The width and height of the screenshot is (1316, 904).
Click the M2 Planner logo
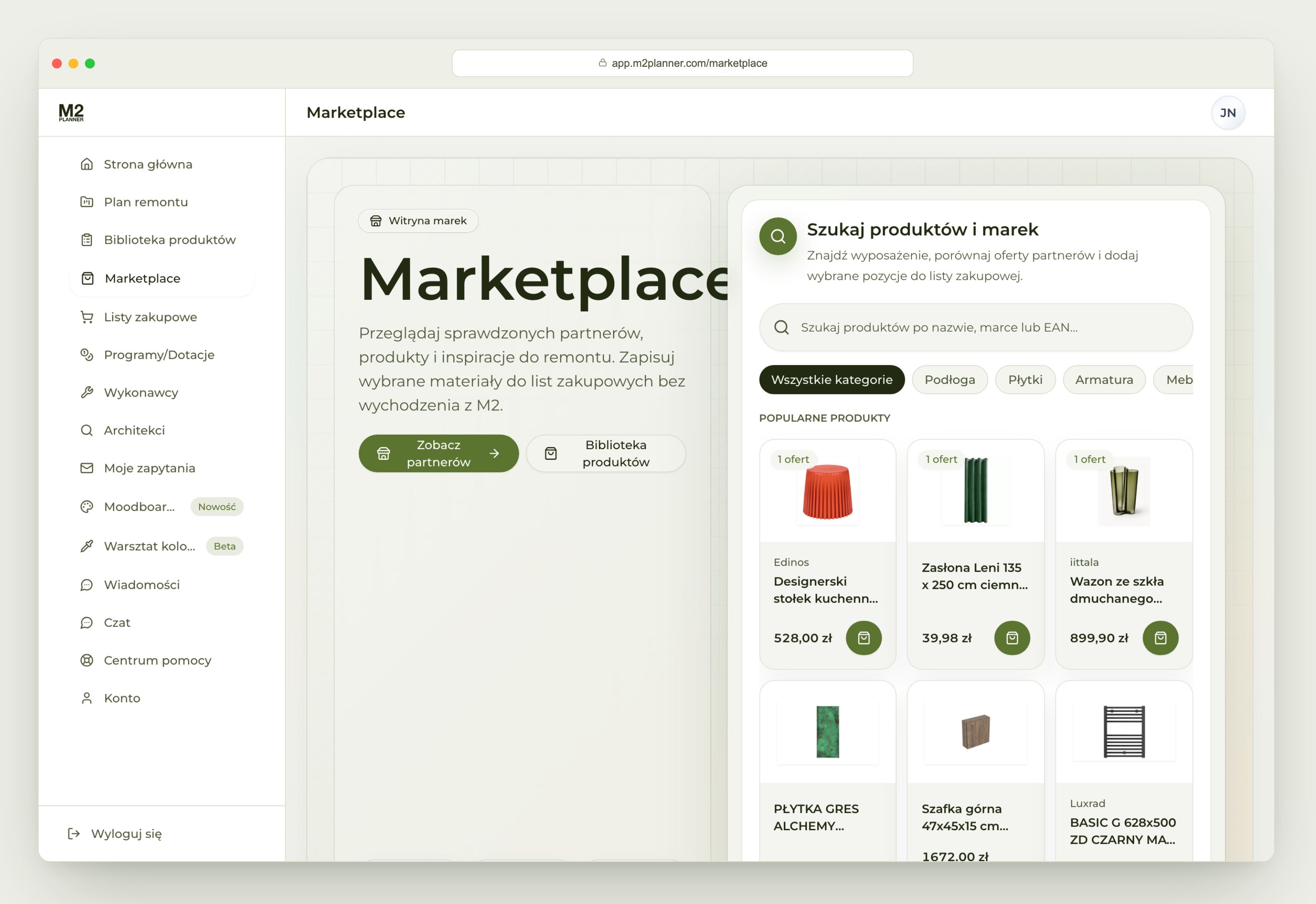click(71, 112)
